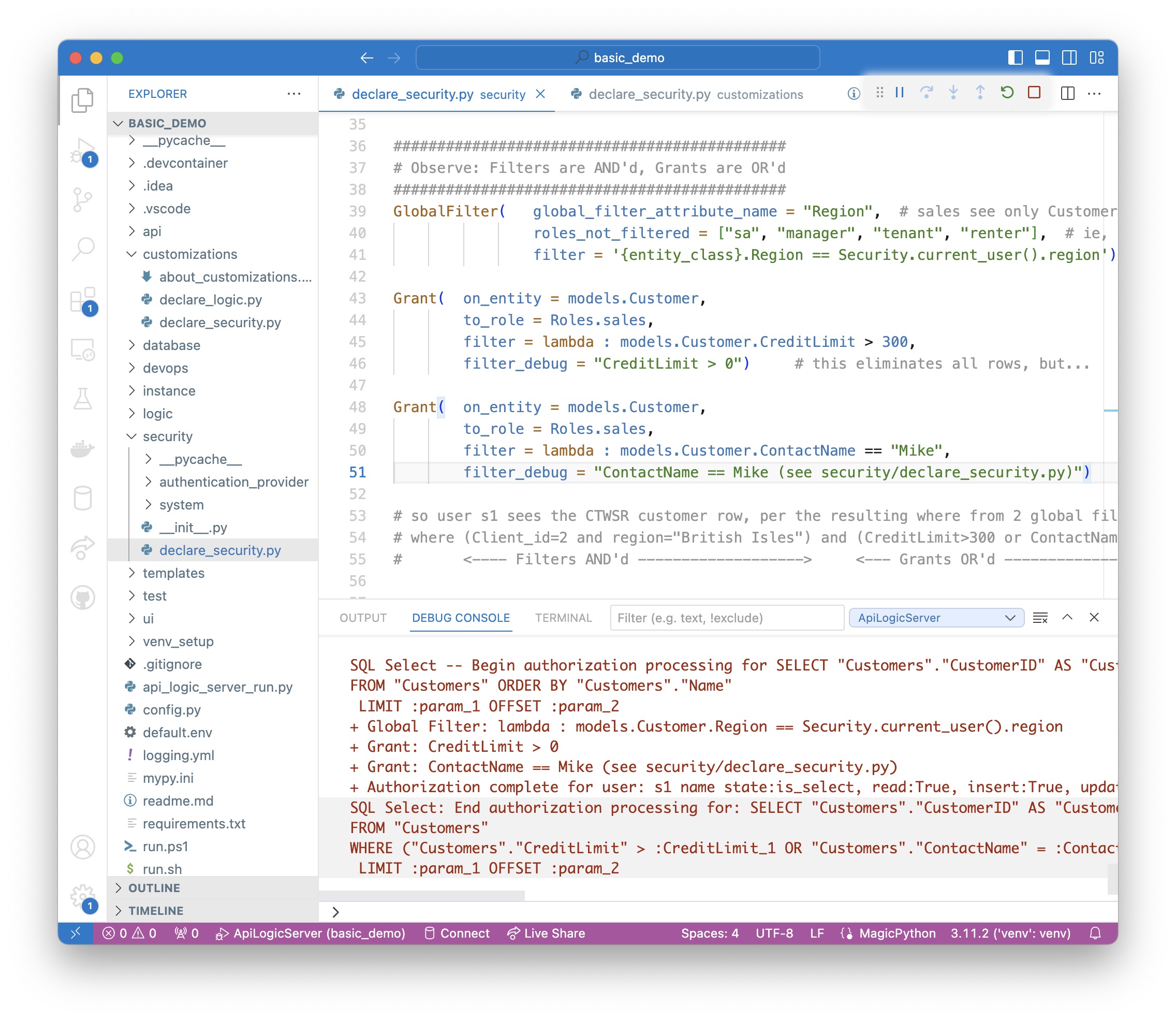
Task: Grab the debug toolbar drag handle
Action: click(879, 93)
